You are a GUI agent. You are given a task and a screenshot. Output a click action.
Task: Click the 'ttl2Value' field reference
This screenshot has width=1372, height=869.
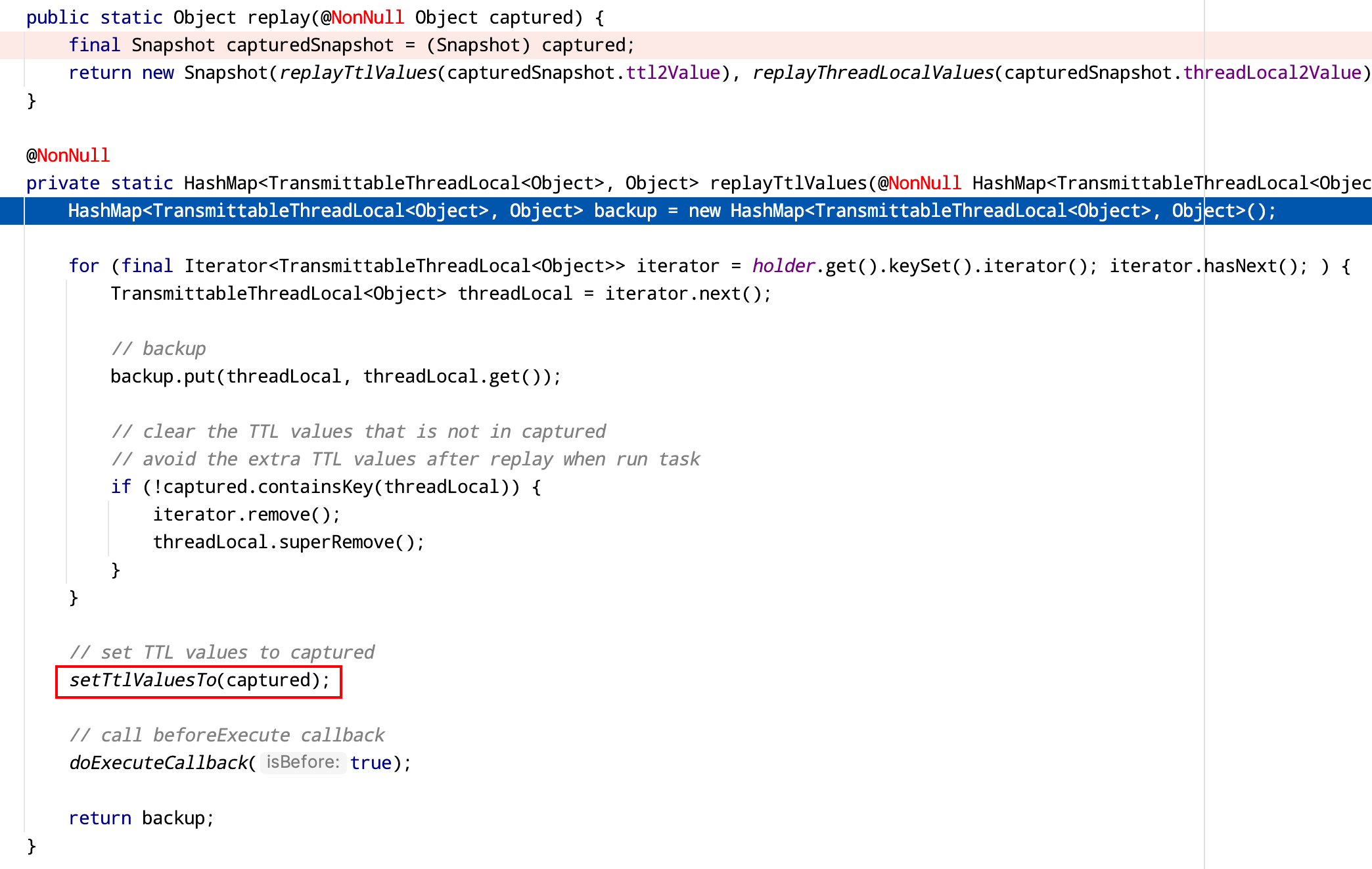(x=673, y=73)
